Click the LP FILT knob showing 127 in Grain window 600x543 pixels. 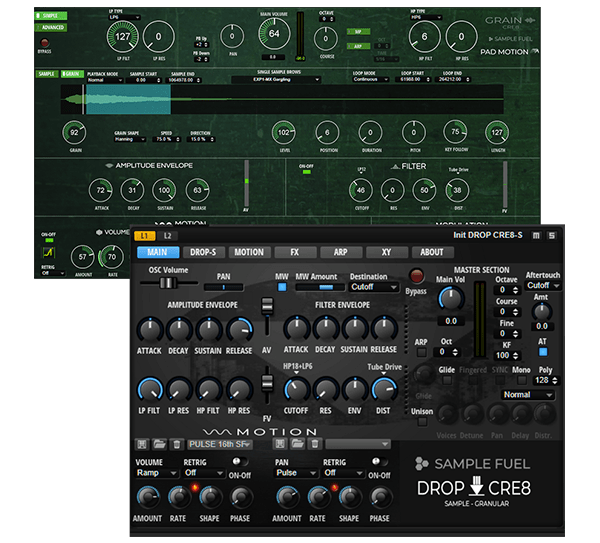click(122, 37)
